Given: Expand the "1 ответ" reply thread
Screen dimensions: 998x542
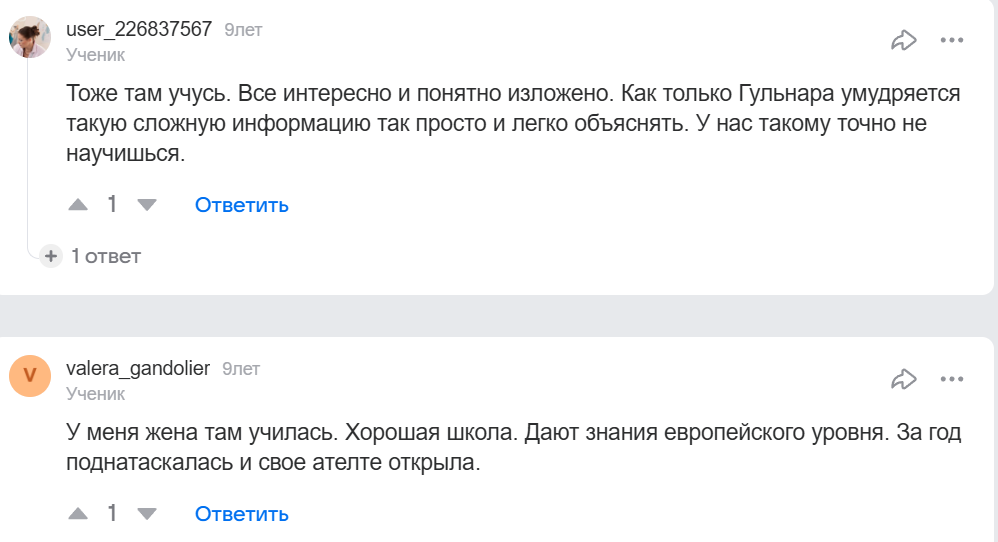Looking at the screenshot, I should [93, 256].
